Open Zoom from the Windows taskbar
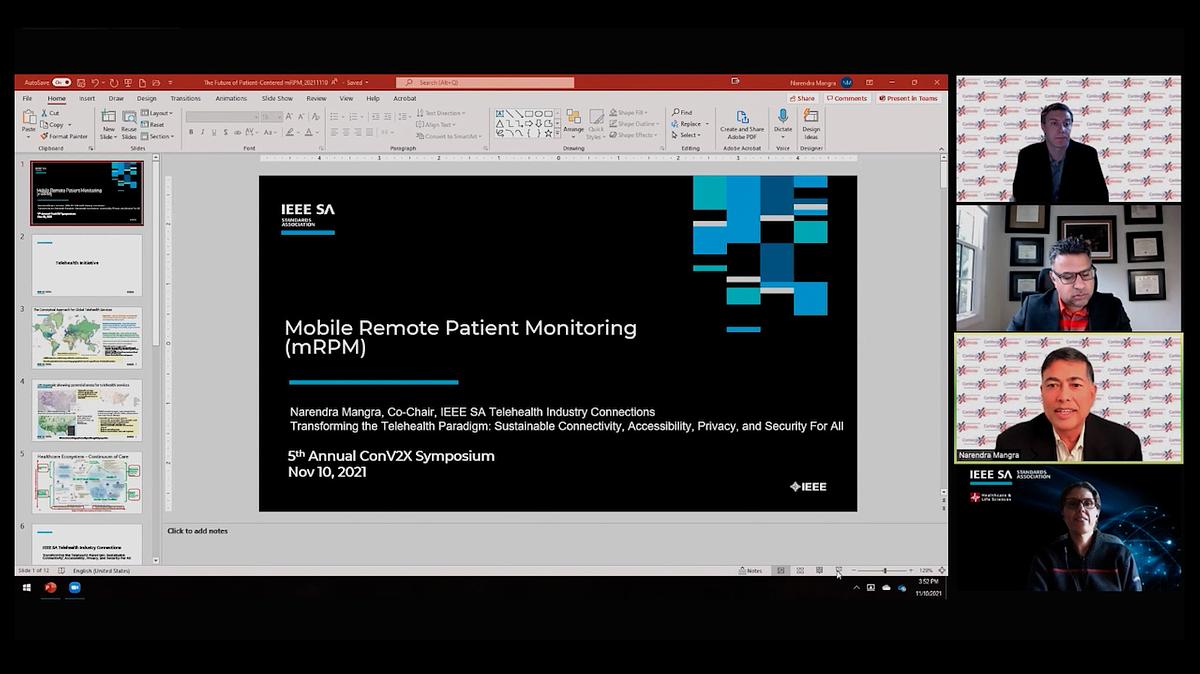Image resolution: width=1200 pixels, height=674 pixels. point(74,588)
